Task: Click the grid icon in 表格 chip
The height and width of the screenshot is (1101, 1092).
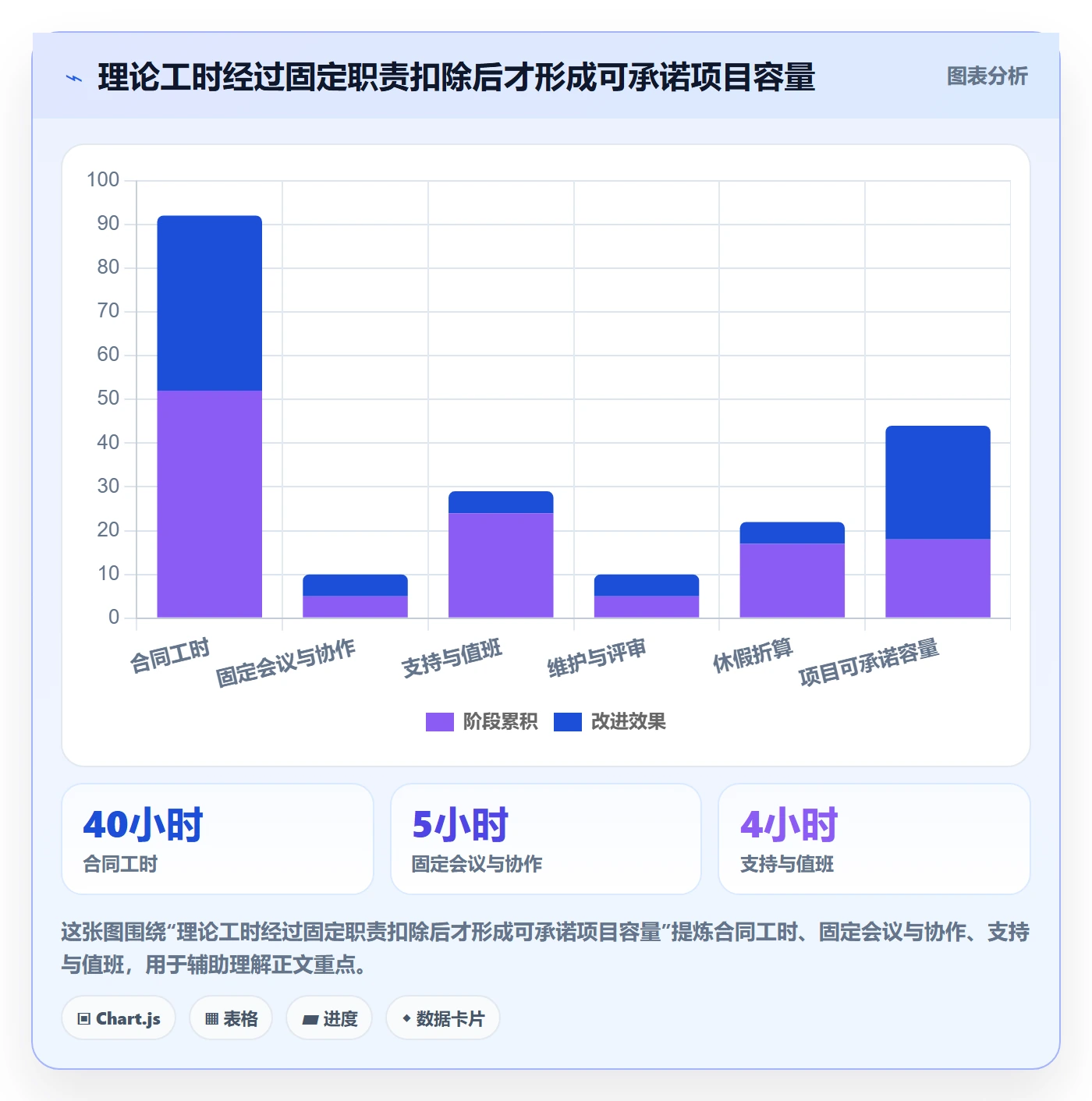Action: pos(211,1019)
